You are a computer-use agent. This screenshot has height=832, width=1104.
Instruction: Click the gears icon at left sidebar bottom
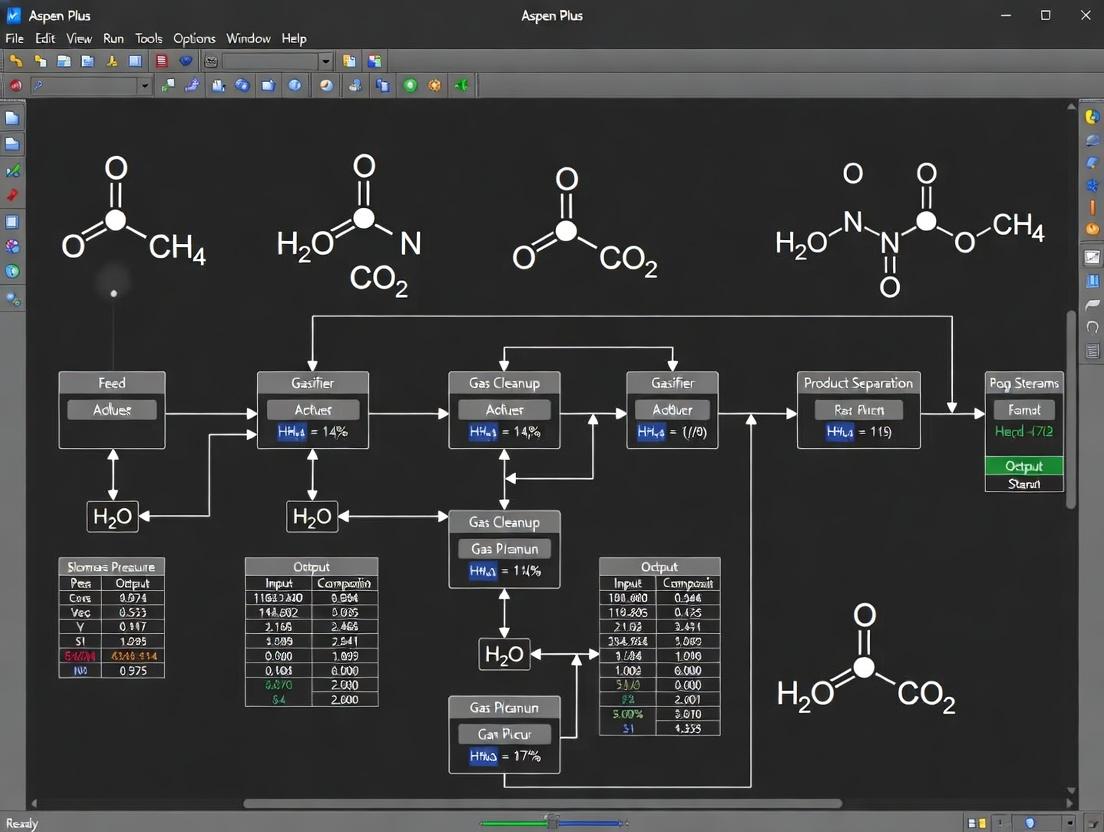pyautogui.click(x=13, y=298)
